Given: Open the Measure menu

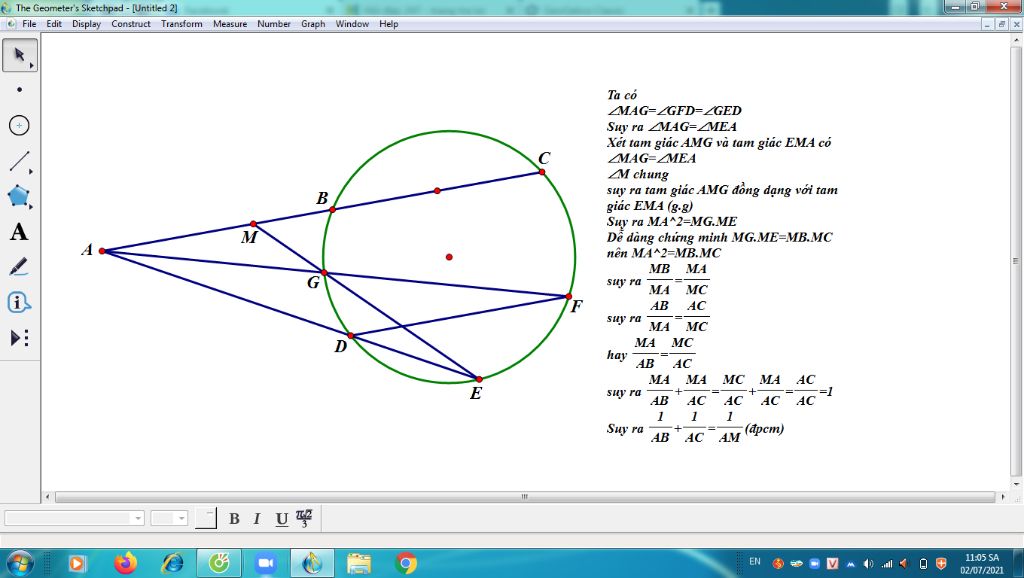Looking at the screenshot, I should pos(230,24).
